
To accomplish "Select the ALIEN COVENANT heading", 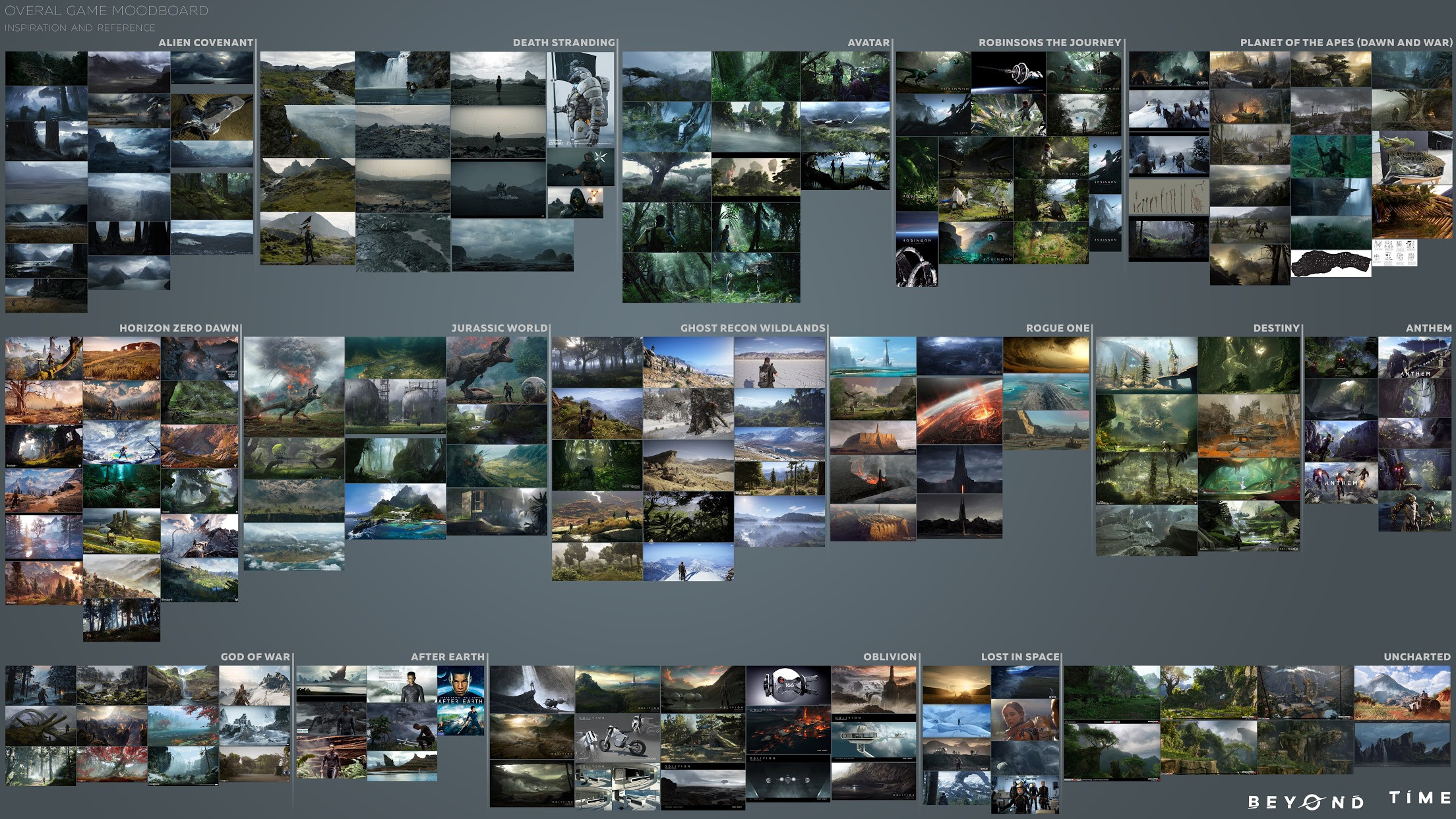I will [206, 42].
